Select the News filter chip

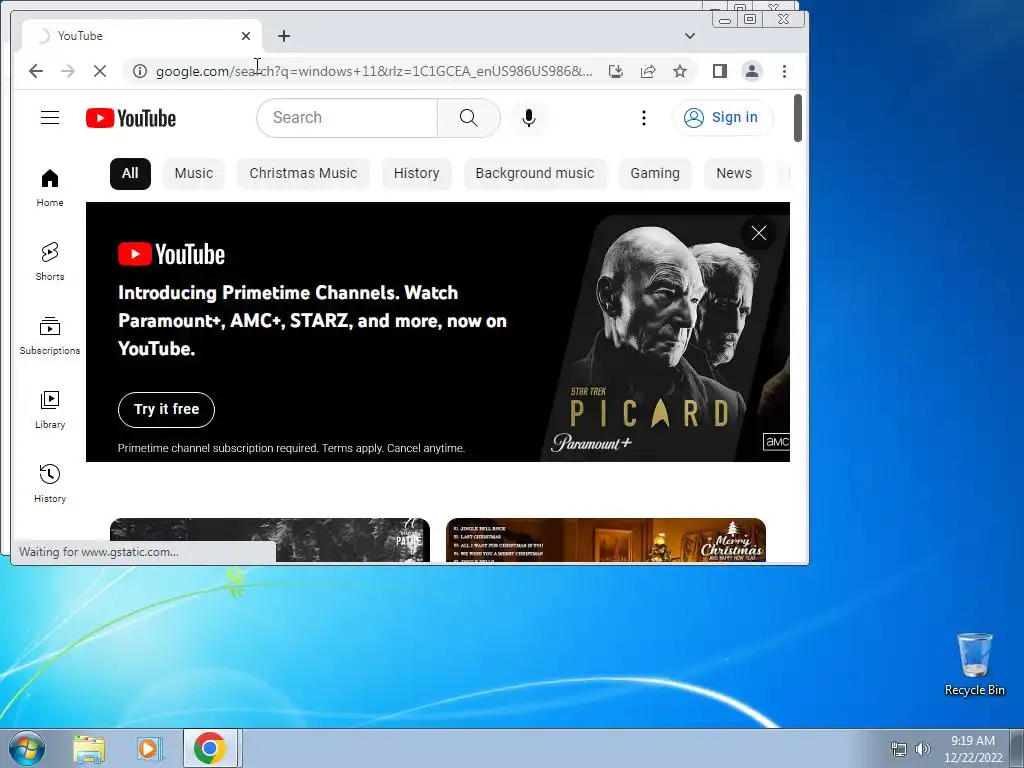pyautogui.click(x=734, y=174)
